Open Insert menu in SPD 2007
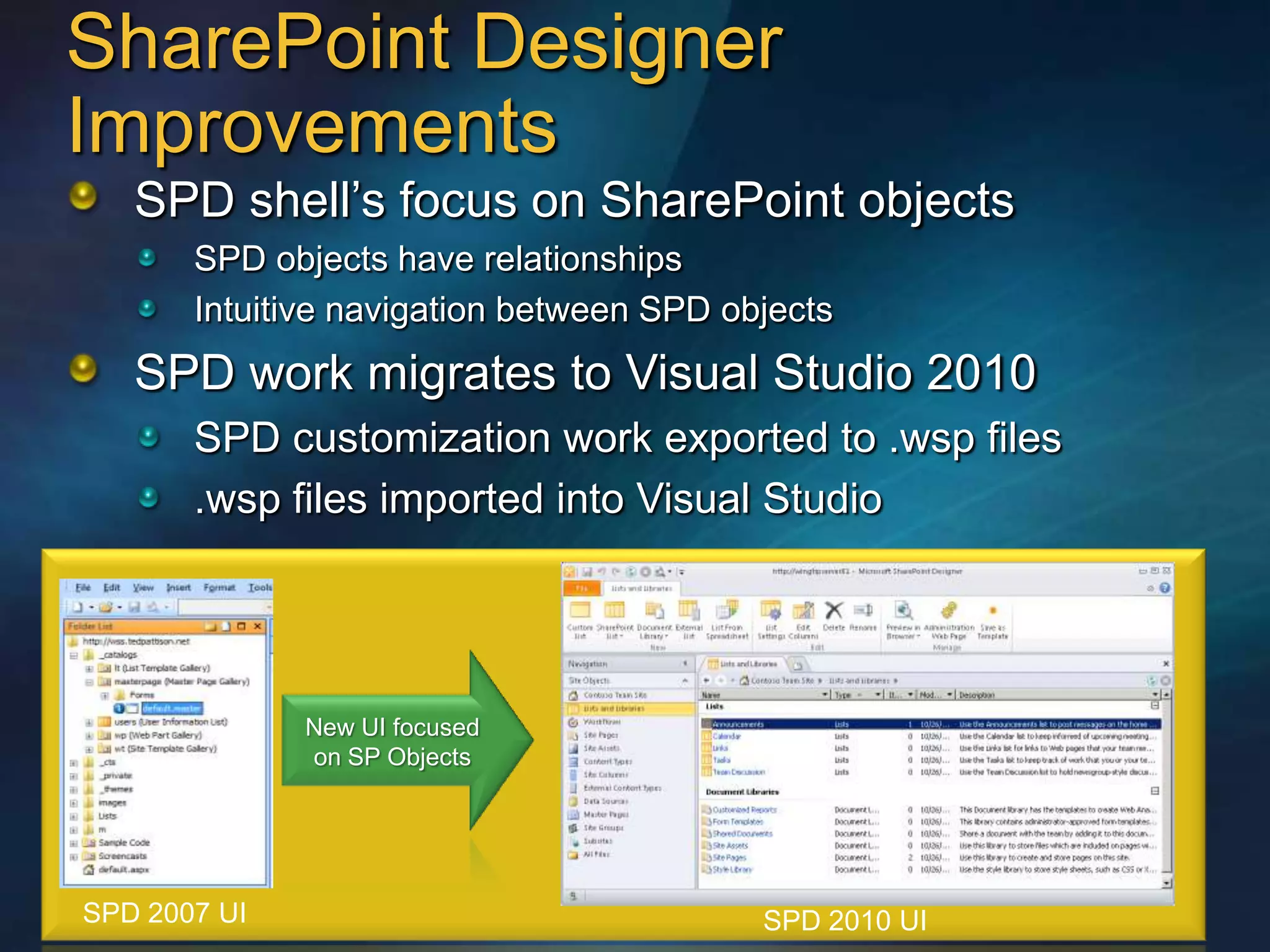1270x952 pixels. [179, 587]
